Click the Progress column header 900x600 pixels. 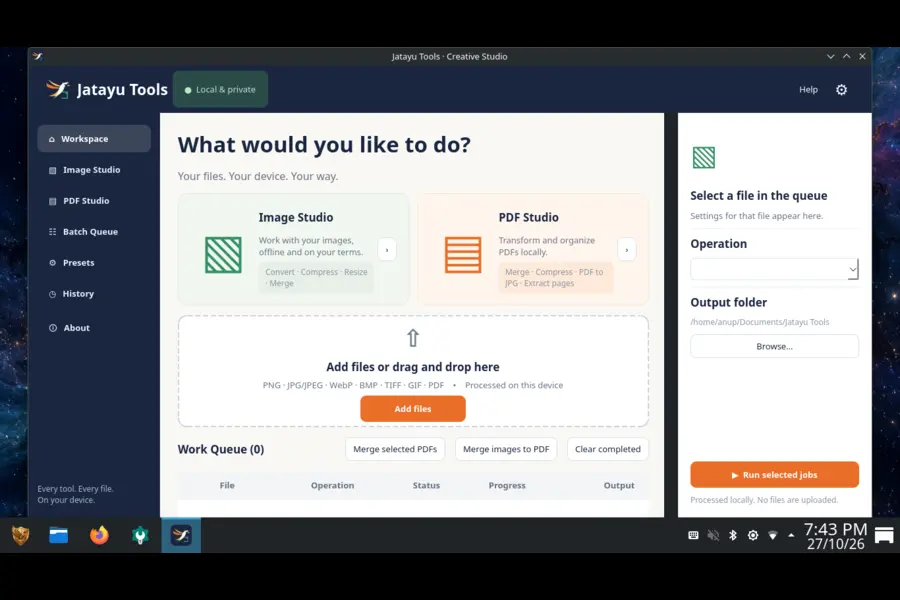[507, 485]
